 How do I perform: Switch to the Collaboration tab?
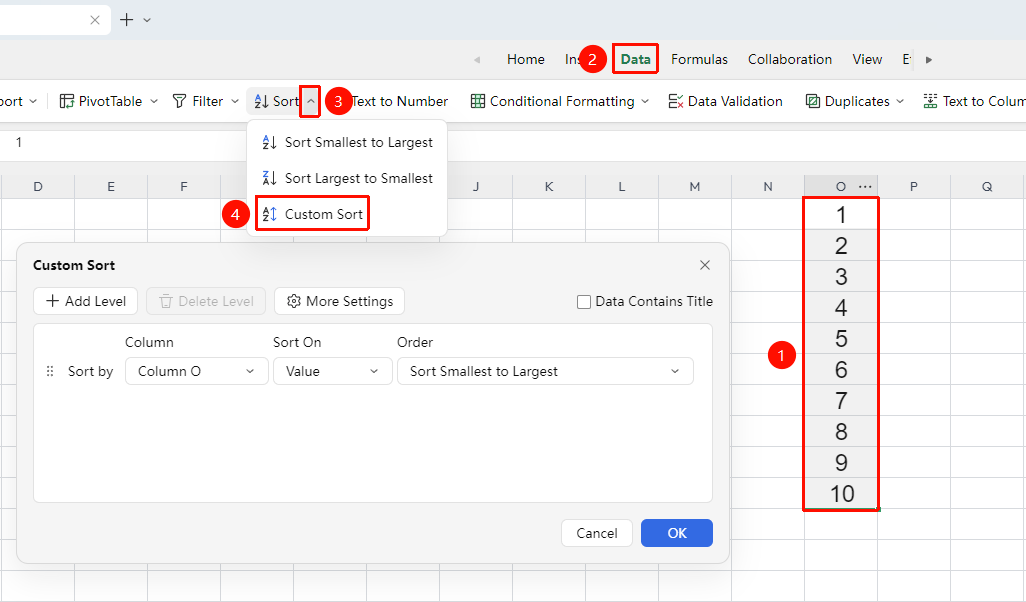790,60
